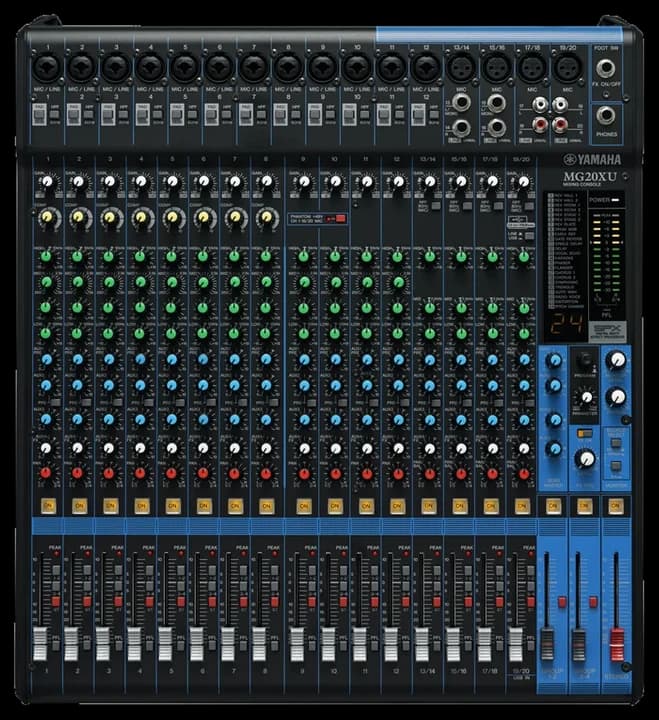This screenshot has height=720, width=659.
Task: Toggle the LINE/USB switch on channel 19/20
Action: 529,236
